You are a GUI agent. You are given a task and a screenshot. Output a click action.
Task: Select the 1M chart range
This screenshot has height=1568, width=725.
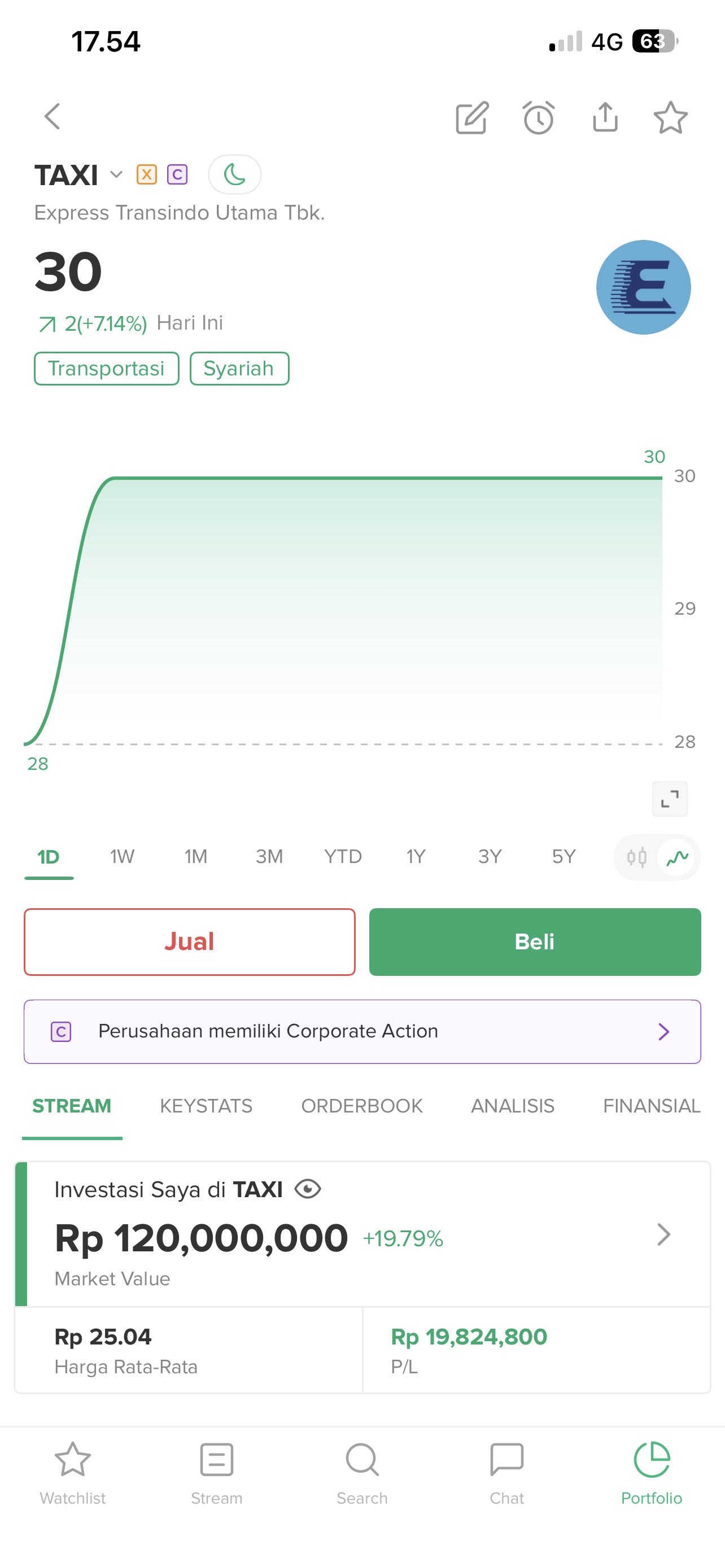[195, 856]
